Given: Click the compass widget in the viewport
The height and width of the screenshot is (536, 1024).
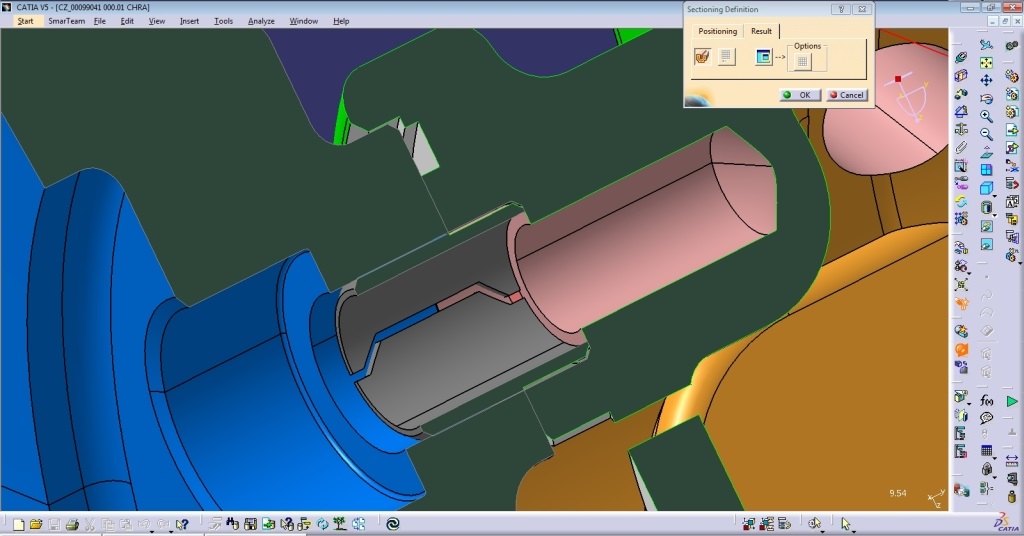Looking at the screenshot, I should [912, 98].
